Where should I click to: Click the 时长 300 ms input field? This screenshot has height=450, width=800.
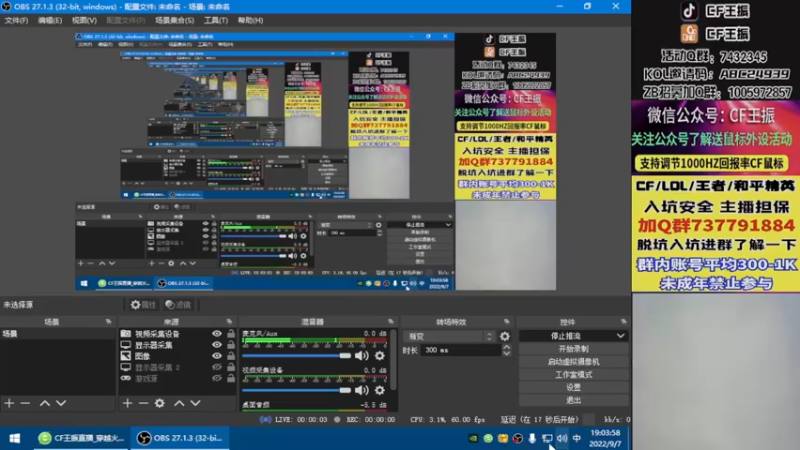(x=461, y=350)
